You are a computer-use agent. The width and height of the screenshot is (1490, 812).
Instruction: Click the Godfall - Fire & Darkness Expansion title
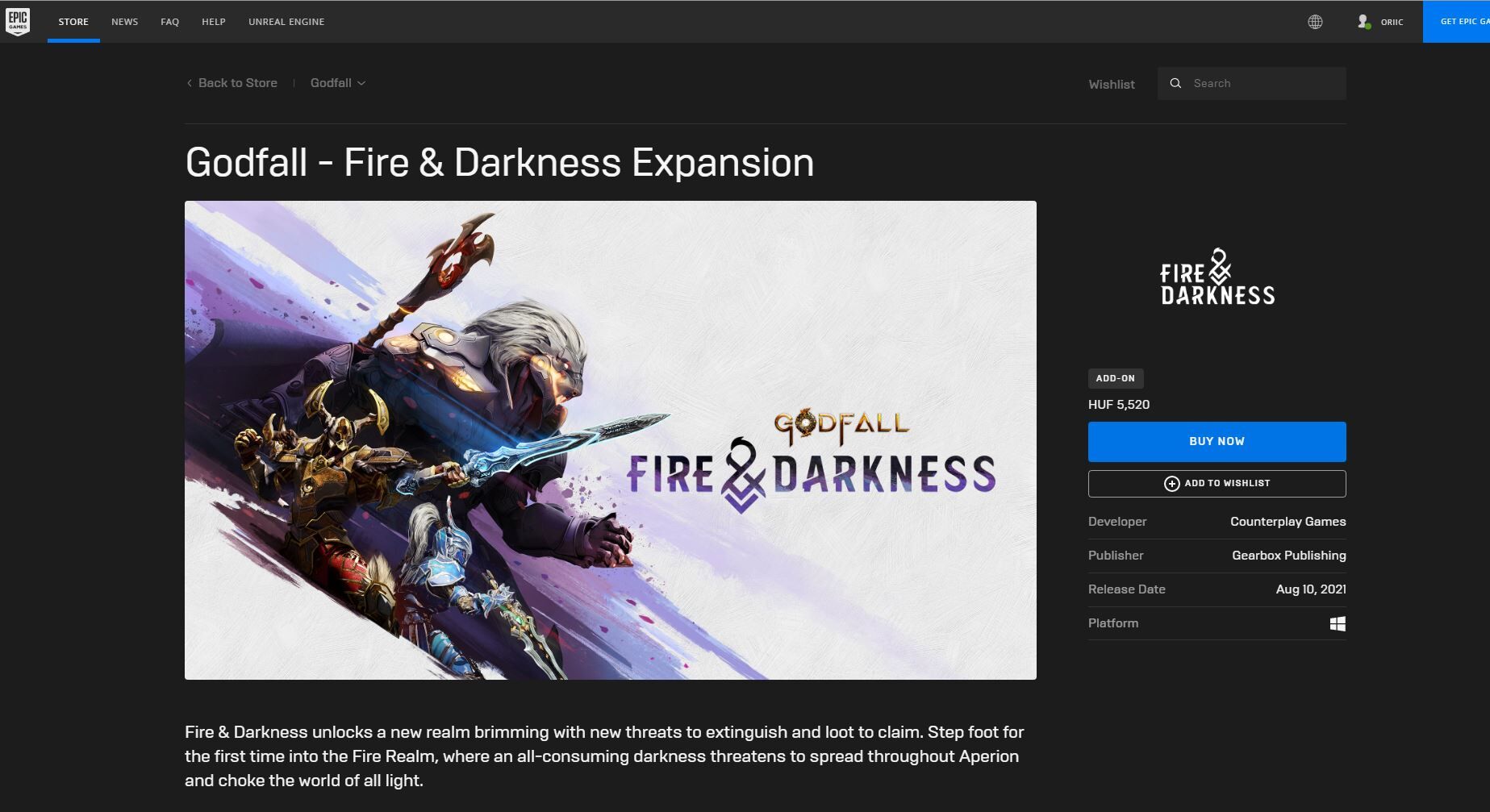click(x=499, y=163)
